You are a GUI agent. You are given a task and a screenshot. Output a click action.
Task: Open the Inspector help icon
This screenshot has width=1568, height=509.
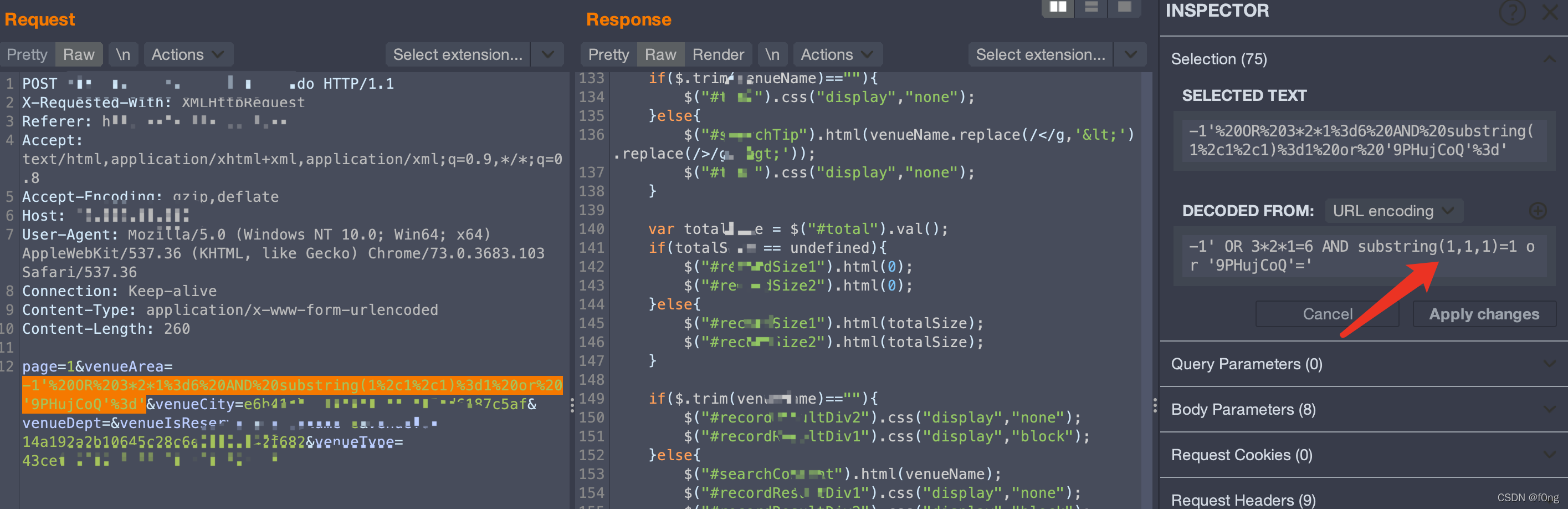(1511, 12)
